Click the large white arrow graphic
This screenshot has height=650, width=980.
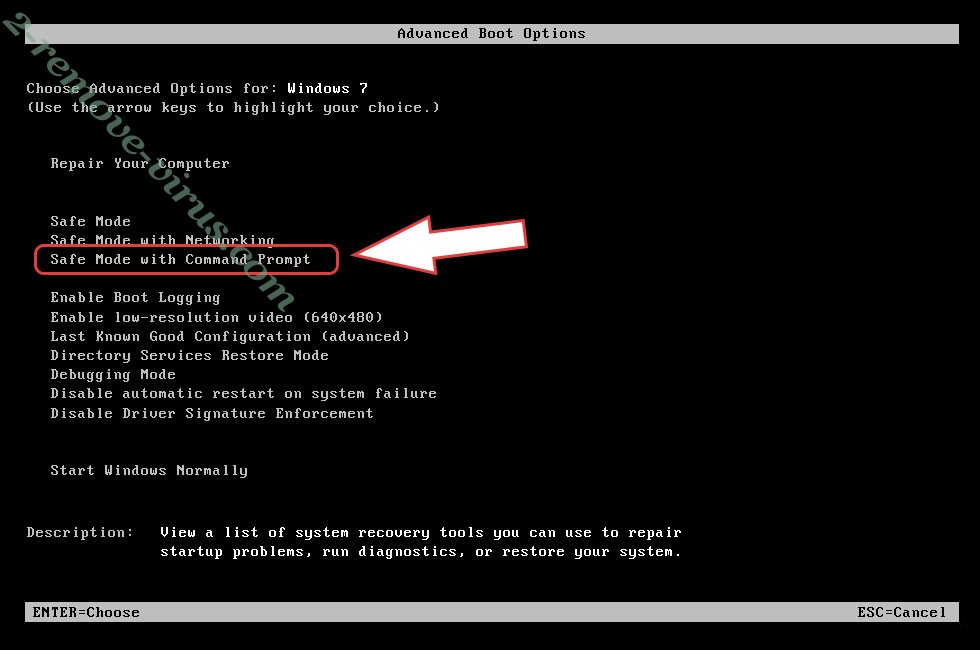tap(440, 244)
